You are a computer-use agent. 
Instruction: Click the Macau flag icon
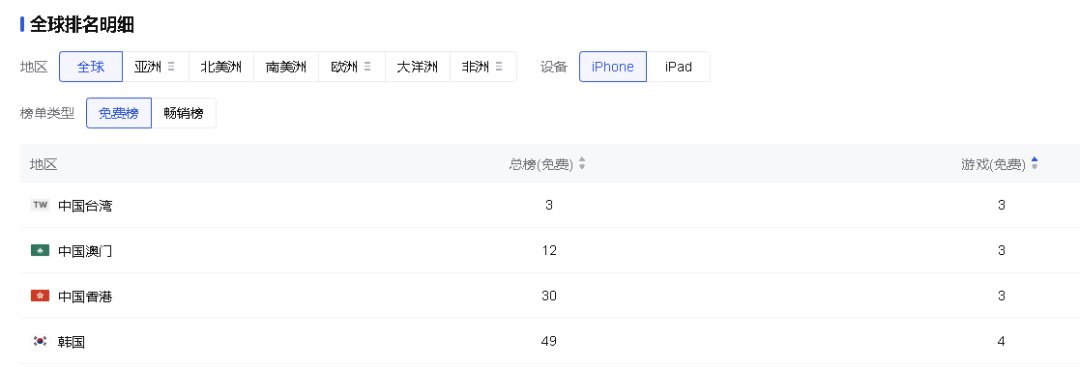click(x=40, y=251)
